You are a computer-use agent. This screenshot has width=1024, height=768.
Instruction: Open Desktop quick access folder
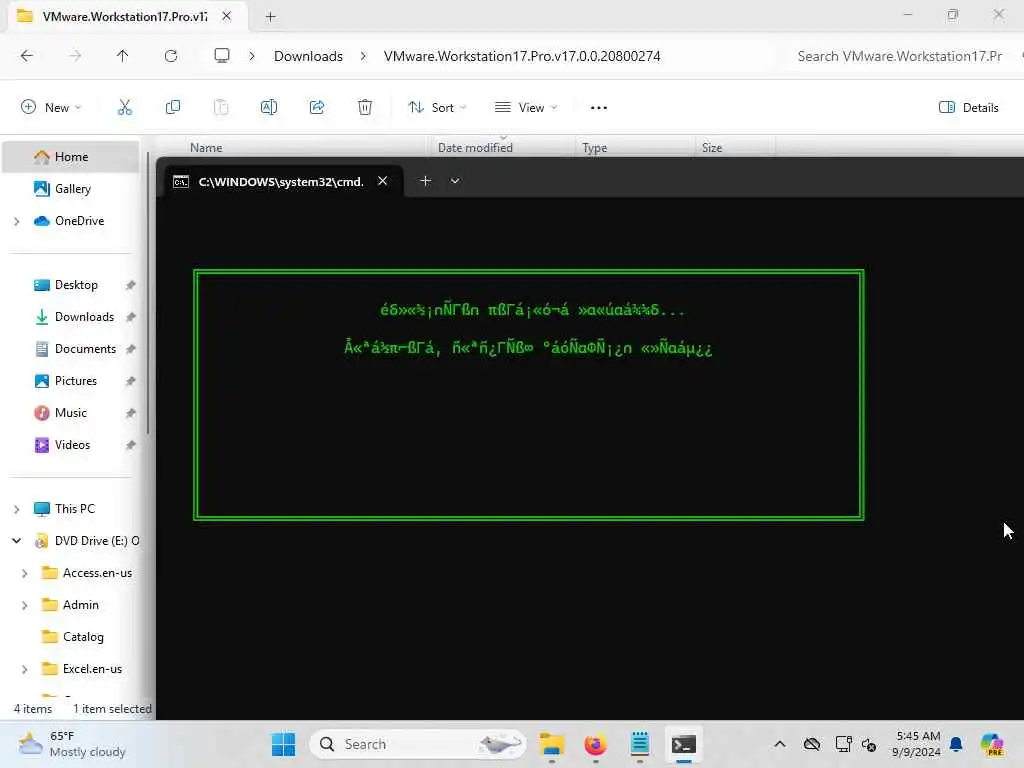pos(76,285)
